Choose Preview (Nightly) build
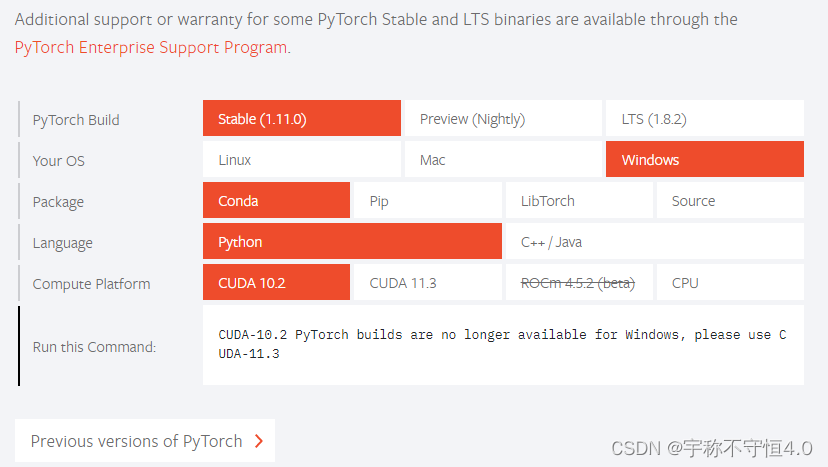The width and height of the screenshot is (828, 467). [502, 119]
